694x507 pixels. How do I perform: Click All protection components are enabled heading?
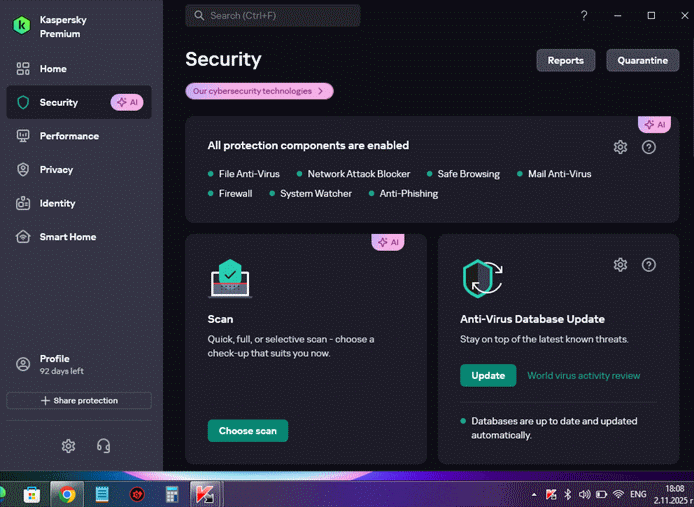point(308,146)
